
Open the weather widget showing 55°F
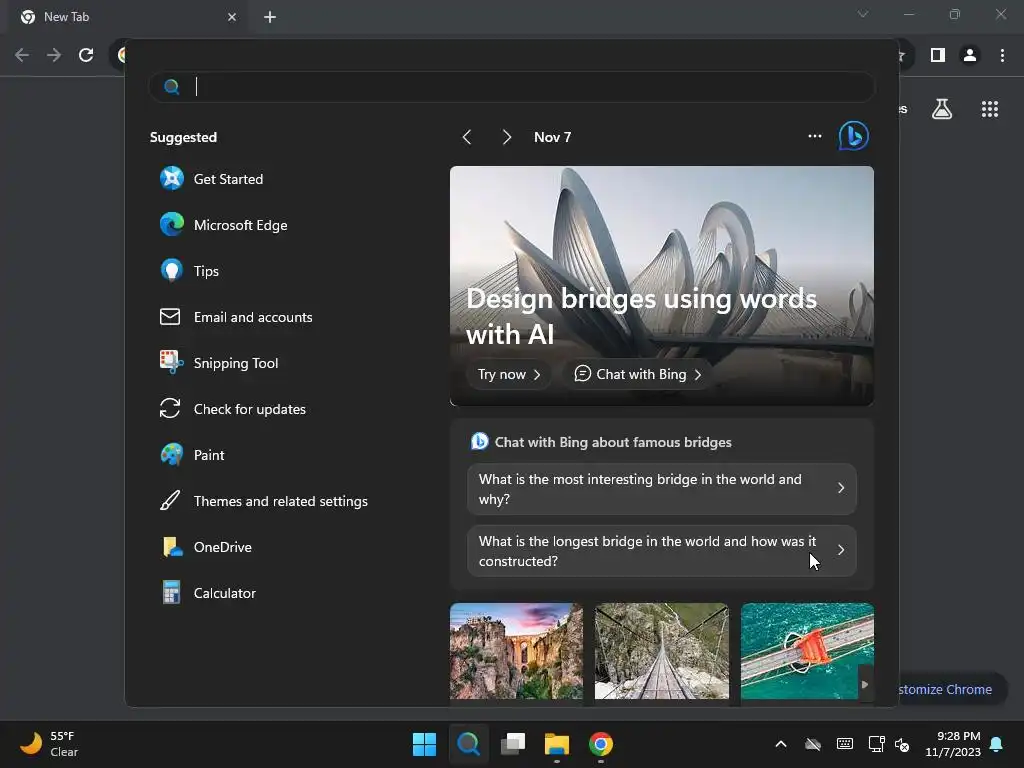49,744
